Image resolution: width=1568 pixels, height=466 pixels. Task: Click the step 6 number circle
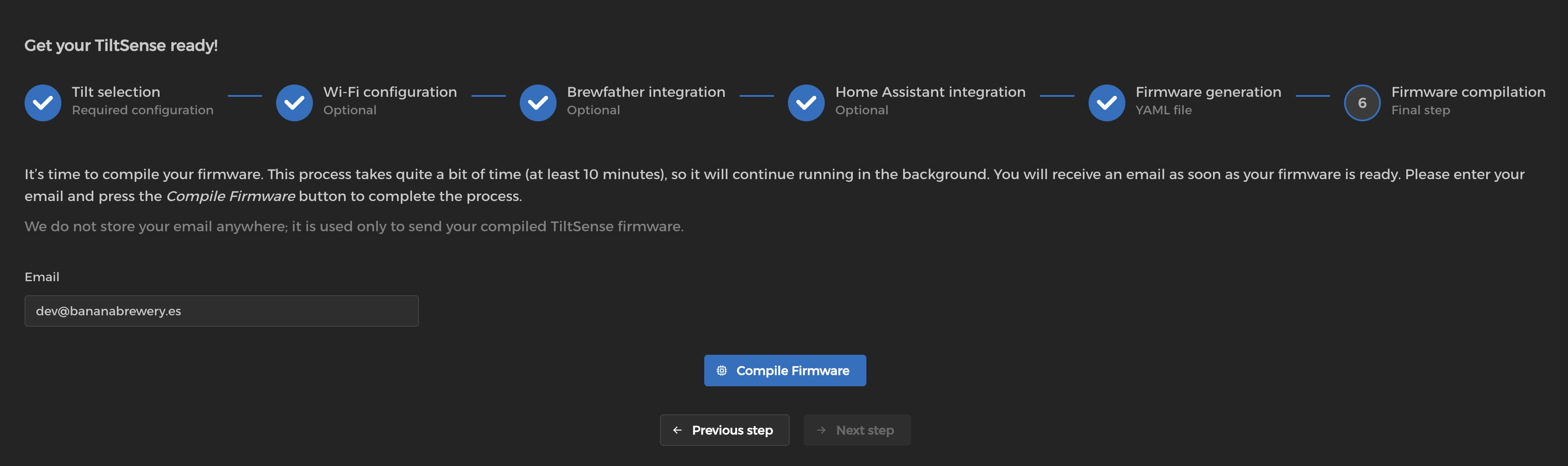pos(1362,103)
